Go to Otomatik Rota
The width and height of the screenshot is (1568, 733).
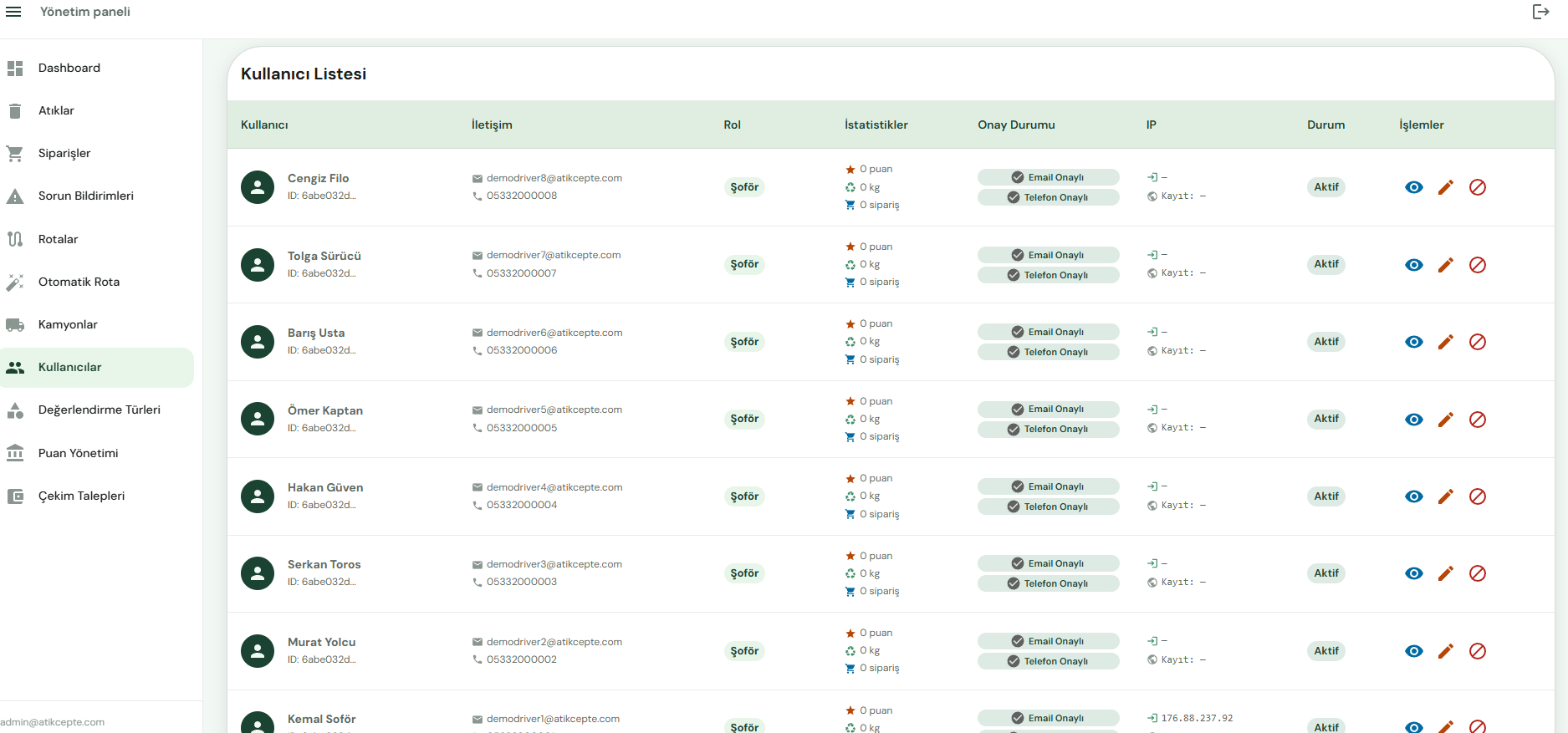pyautogui.click(x=97, y=282)
